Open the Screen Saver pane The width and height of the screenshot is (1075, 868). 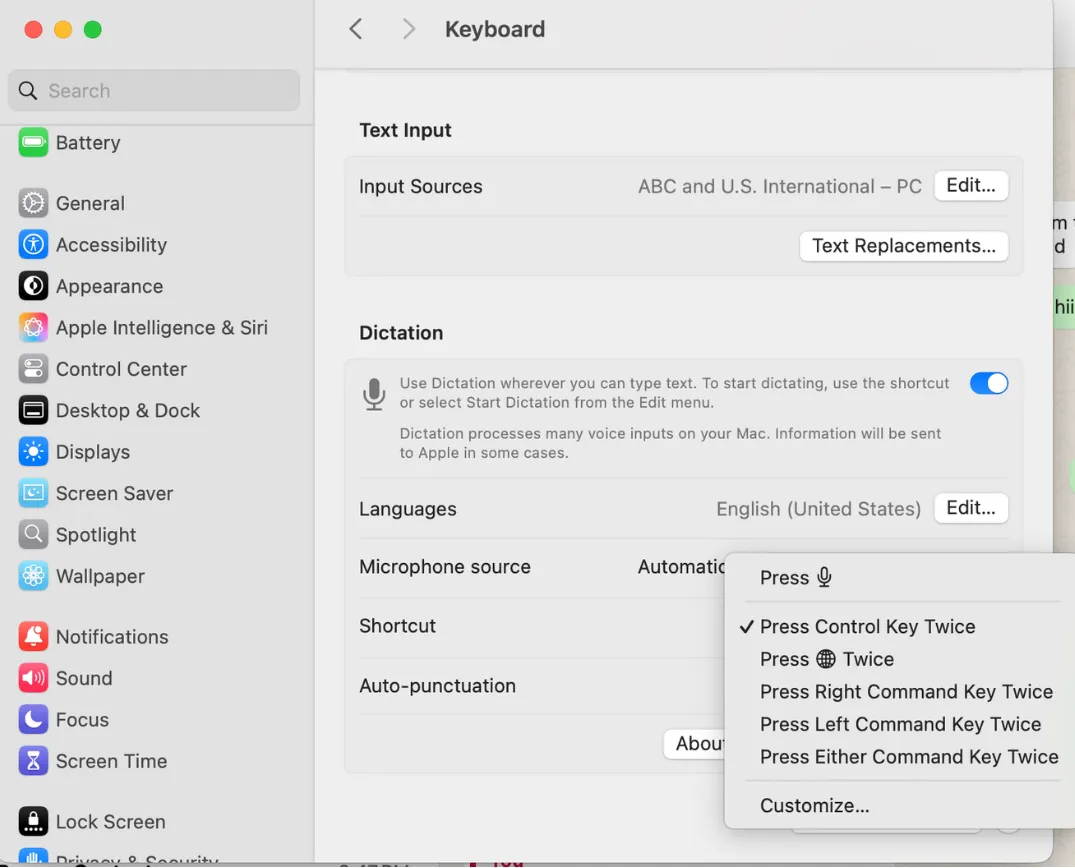pyautogui.click(x=114, y=493)
